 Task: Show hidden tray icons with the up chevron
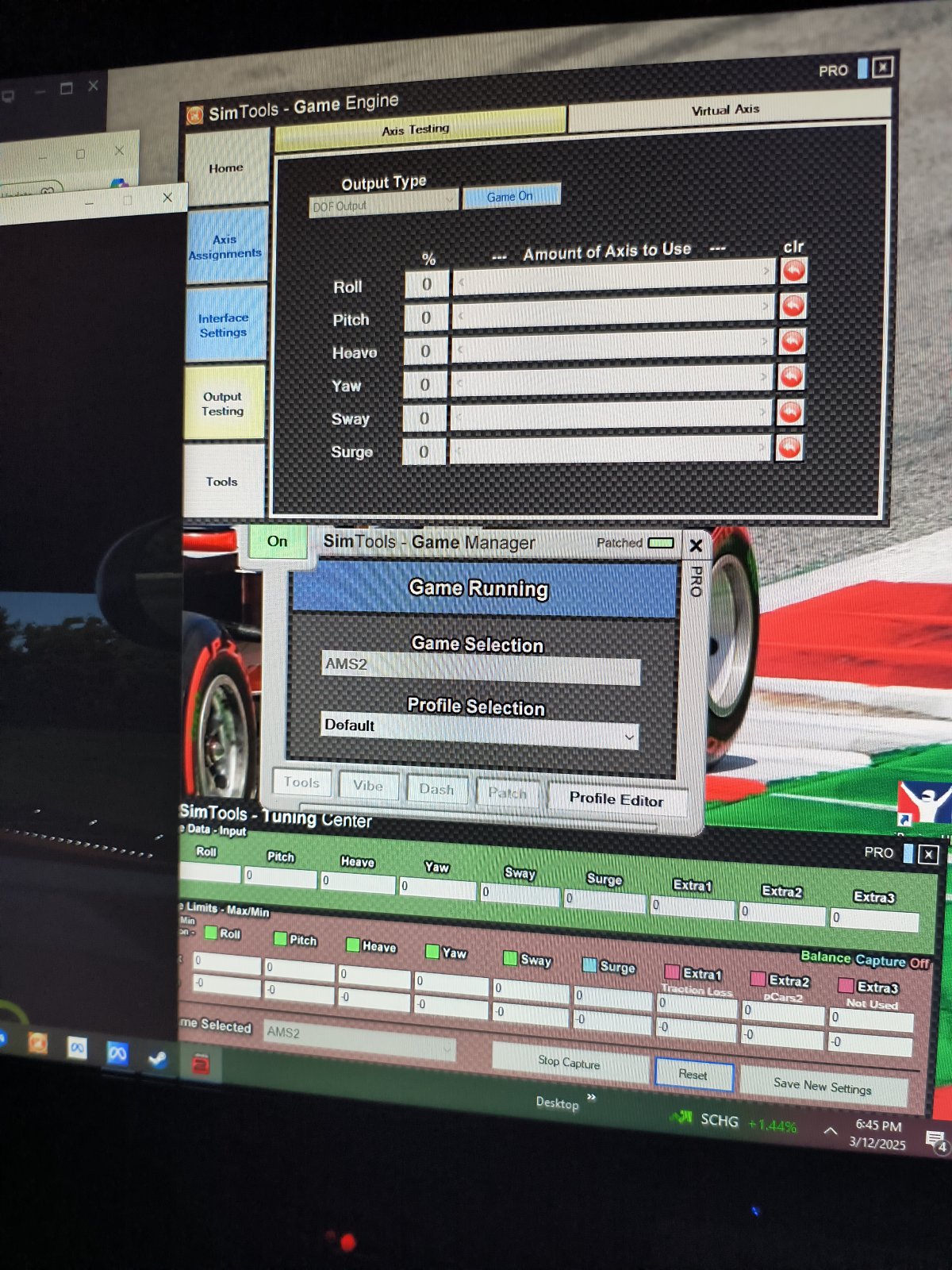830,1130
